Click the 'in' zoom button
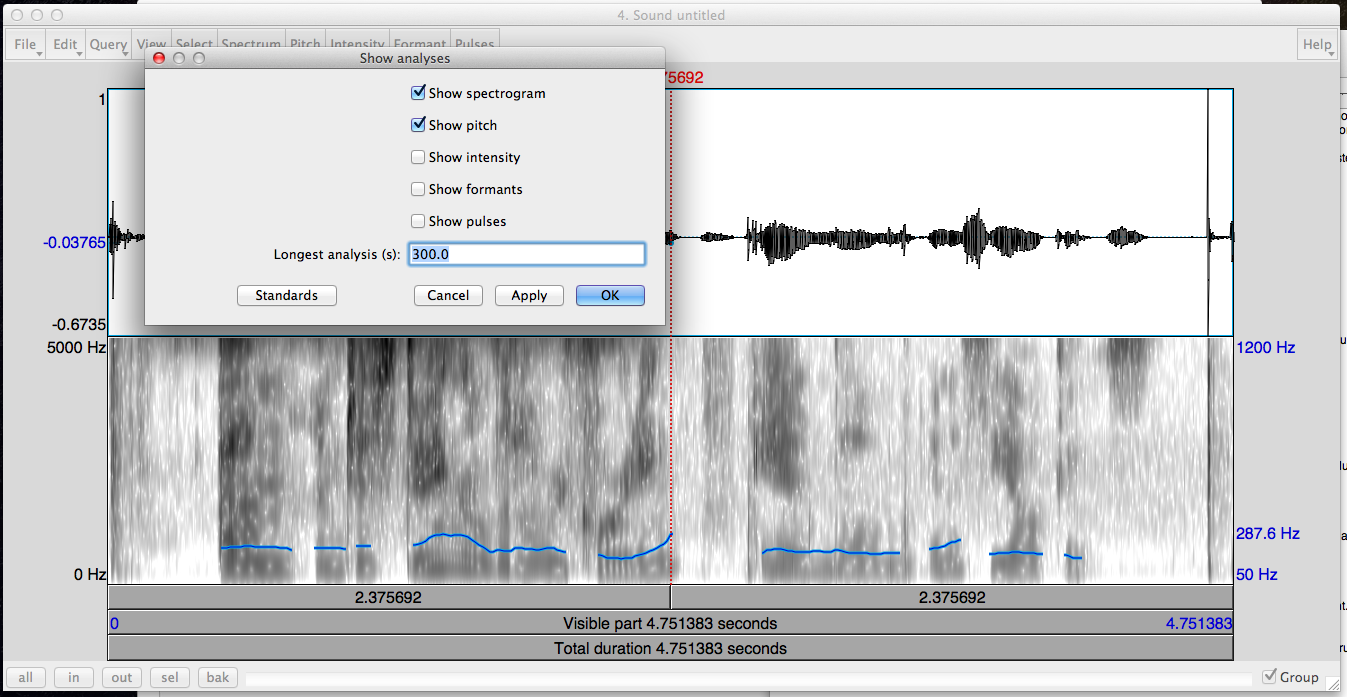Image resolution: width=1347 pixels, height=697 pixels. click(x=74, y=677)
